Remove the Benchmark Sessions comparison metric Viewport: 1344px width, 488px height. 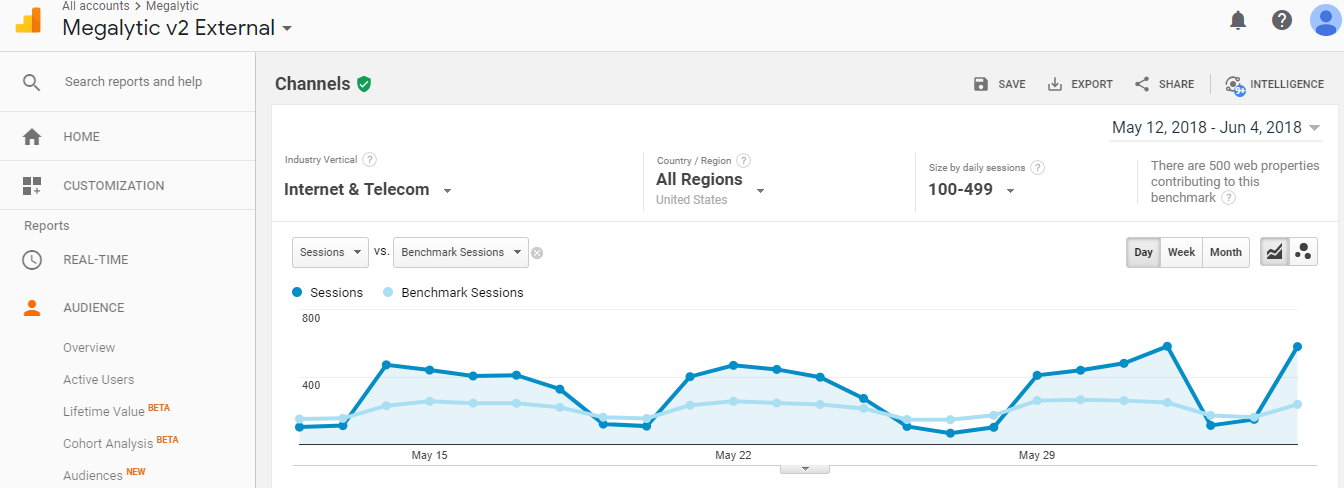coord(537,253)
